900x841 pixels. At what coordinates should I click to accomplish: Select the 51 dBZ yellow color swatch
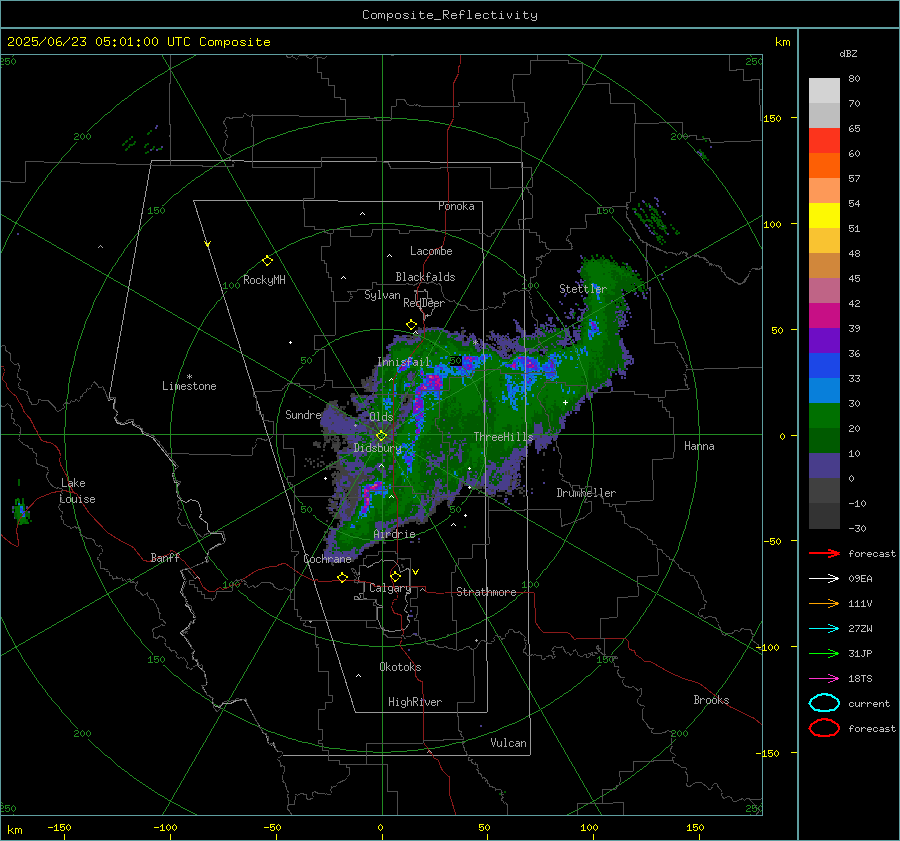click(824, 215)
